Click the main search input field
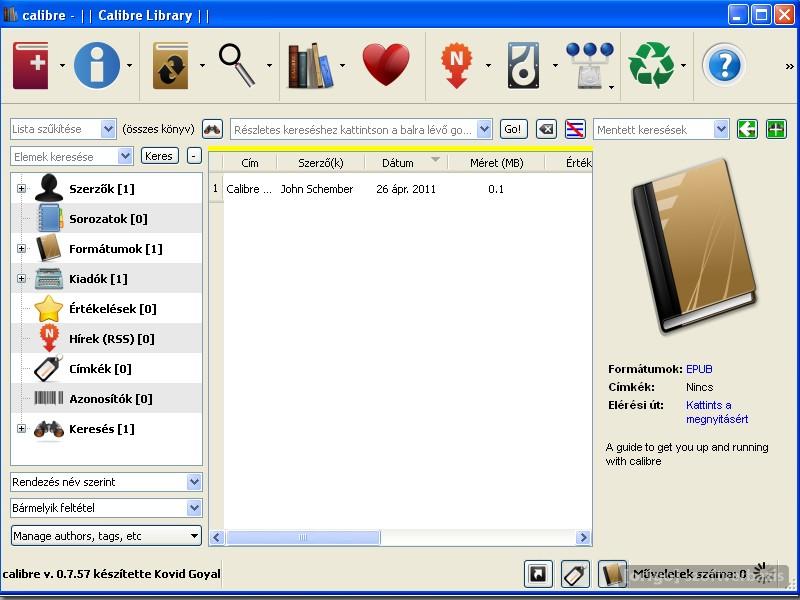Screen dimensions: 800x600 point(354,130)
